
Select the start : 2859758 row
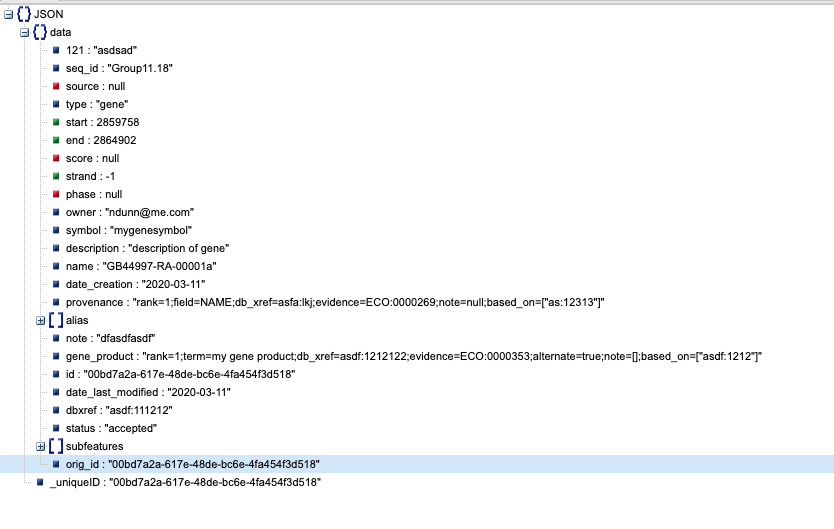[102, 122]
